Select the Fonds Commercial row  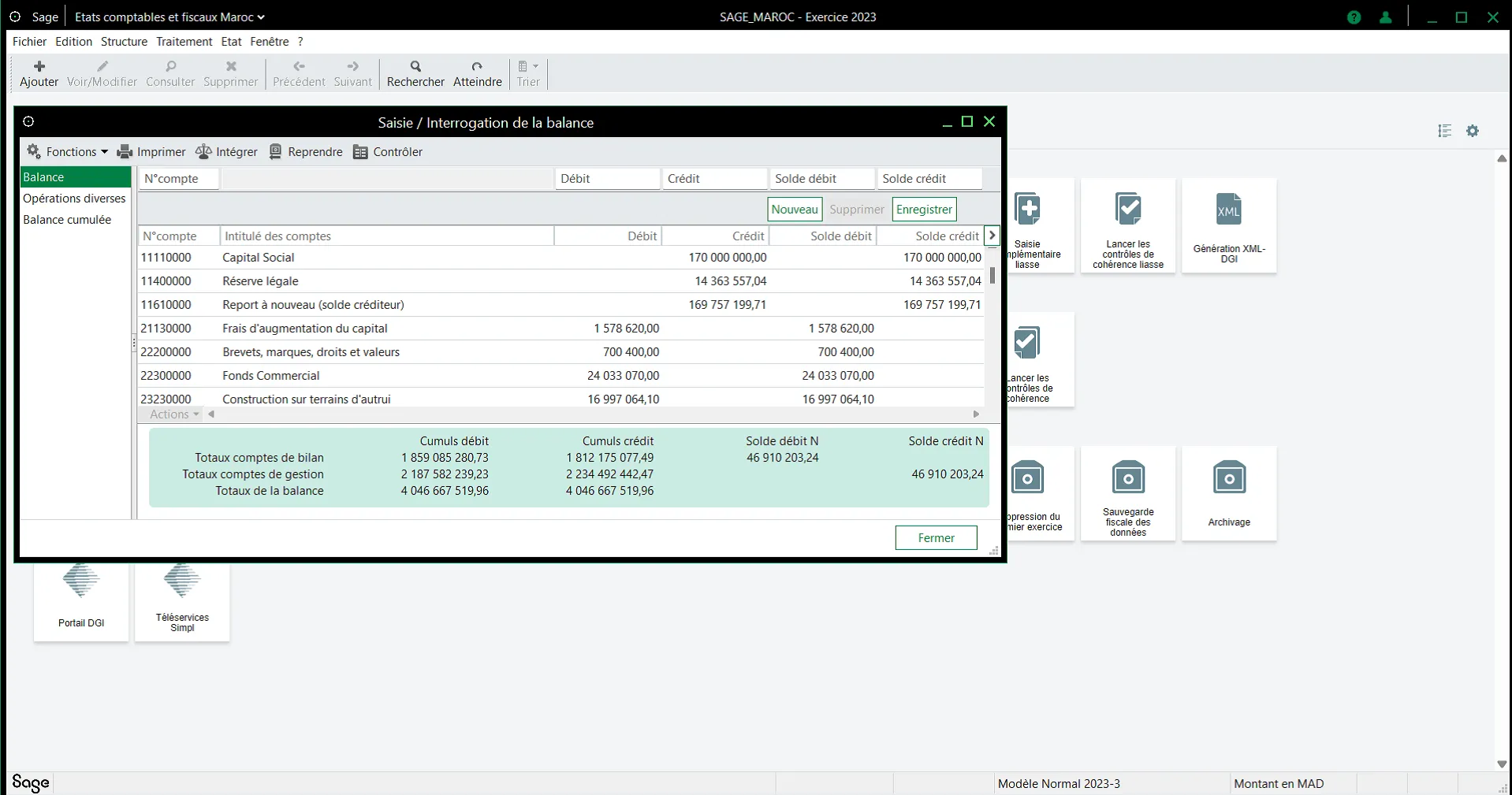pyautogui.click(x=560, y=376)
